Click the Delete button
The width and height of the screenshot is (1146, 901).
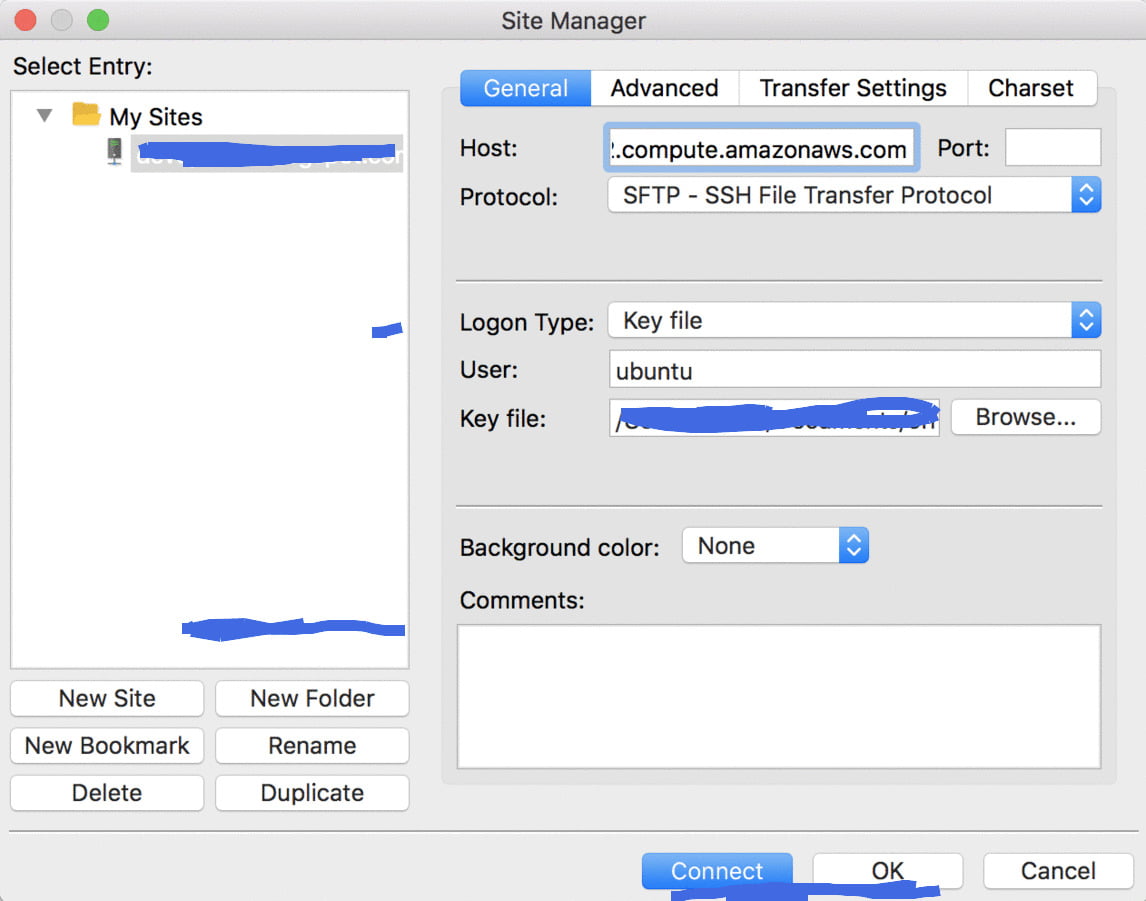point(107,793)
